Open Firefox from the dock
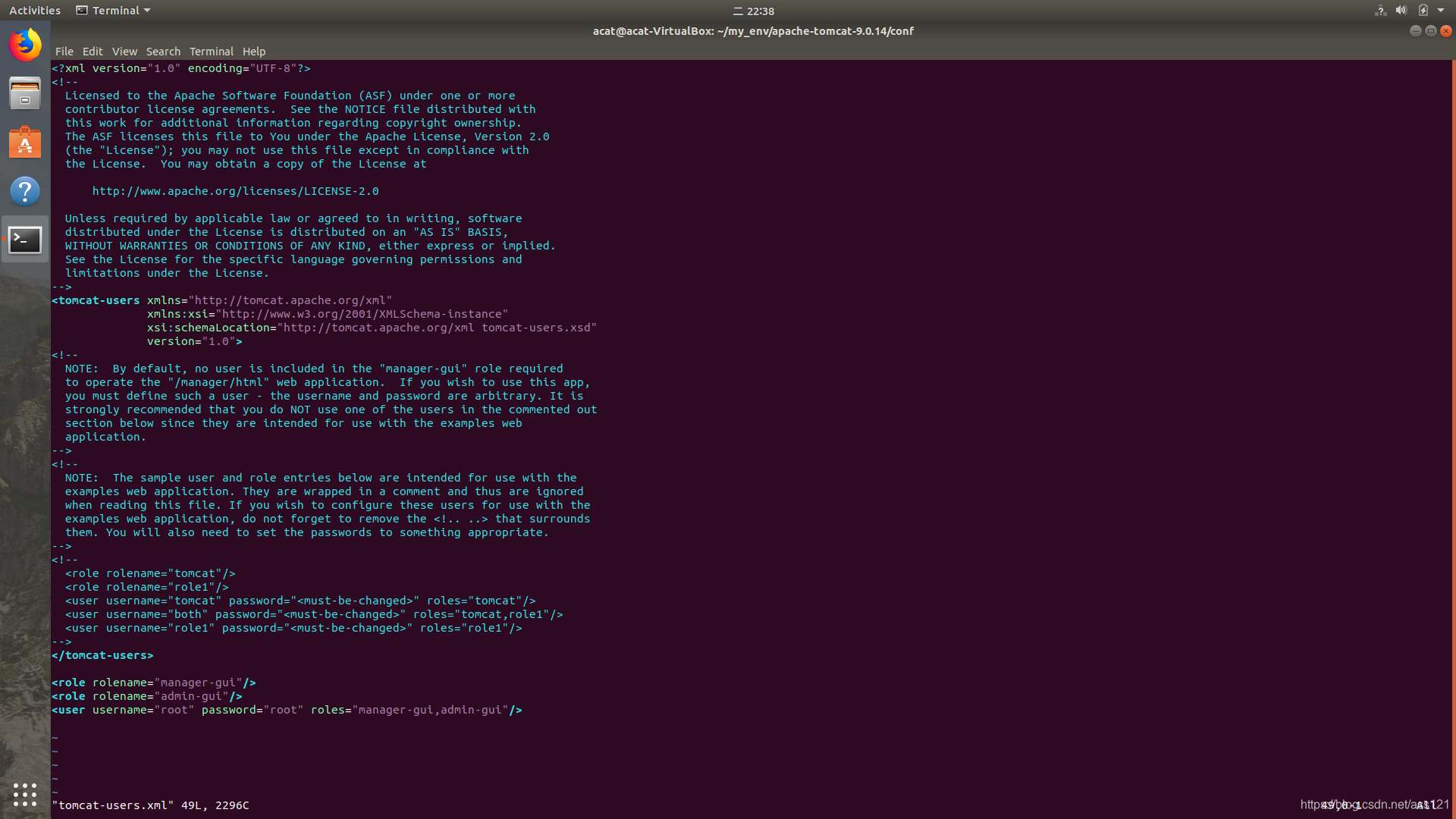The image size is (1456, 819). click(25, 45)
